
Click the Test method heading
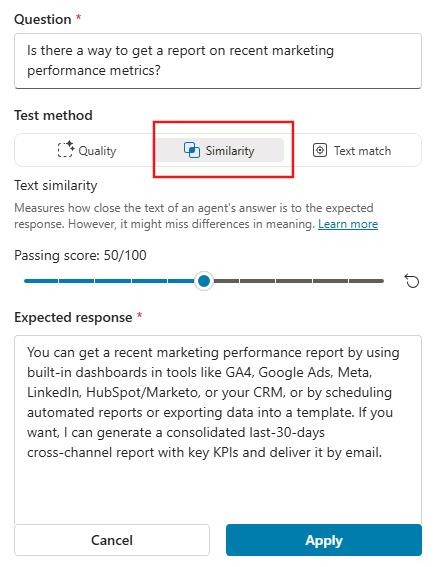coord(54,115)
